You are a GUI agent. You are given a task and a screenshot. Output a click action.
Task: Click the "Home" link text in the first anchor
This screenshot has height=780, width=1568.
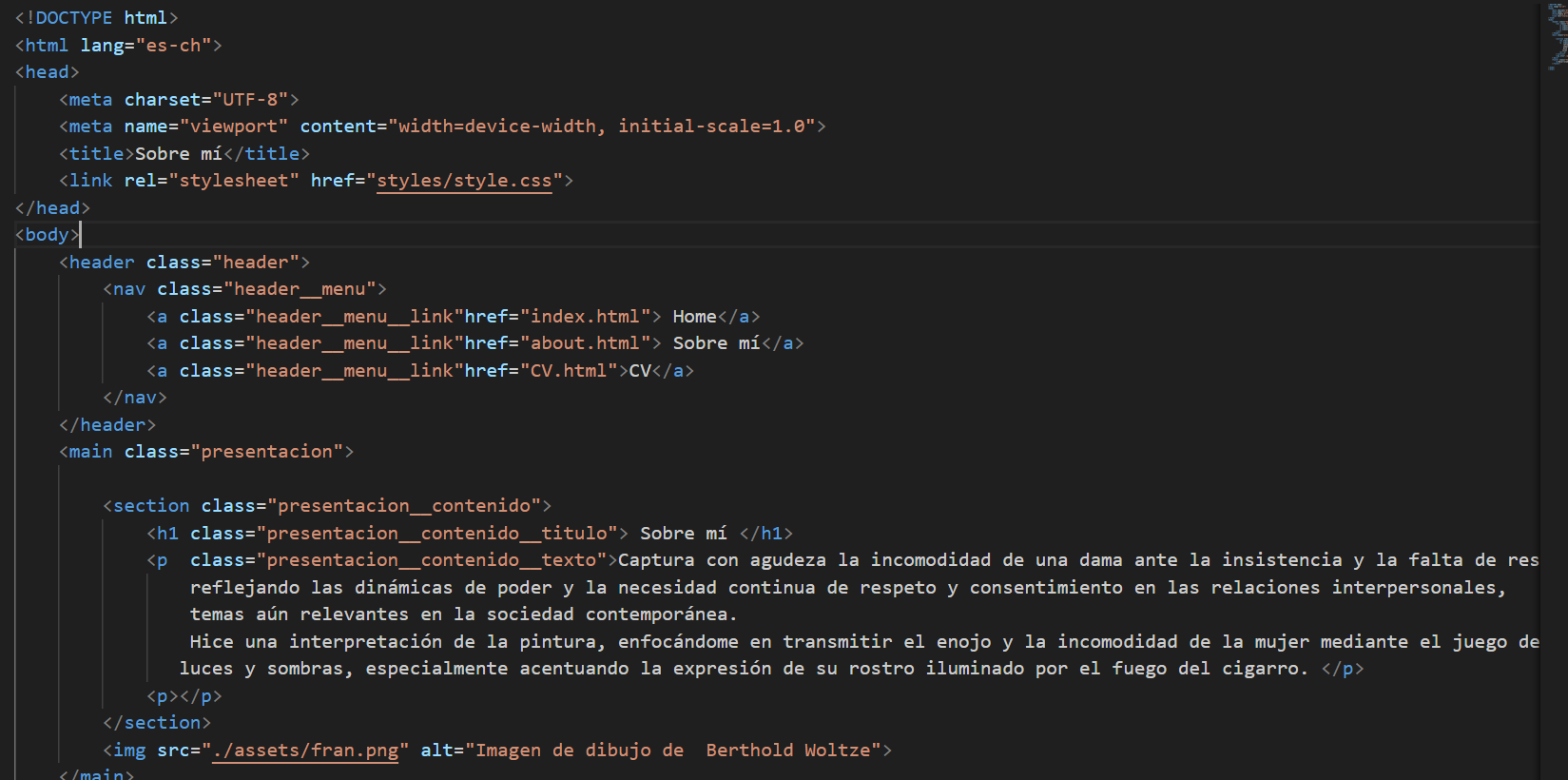(x=695, y=317)
